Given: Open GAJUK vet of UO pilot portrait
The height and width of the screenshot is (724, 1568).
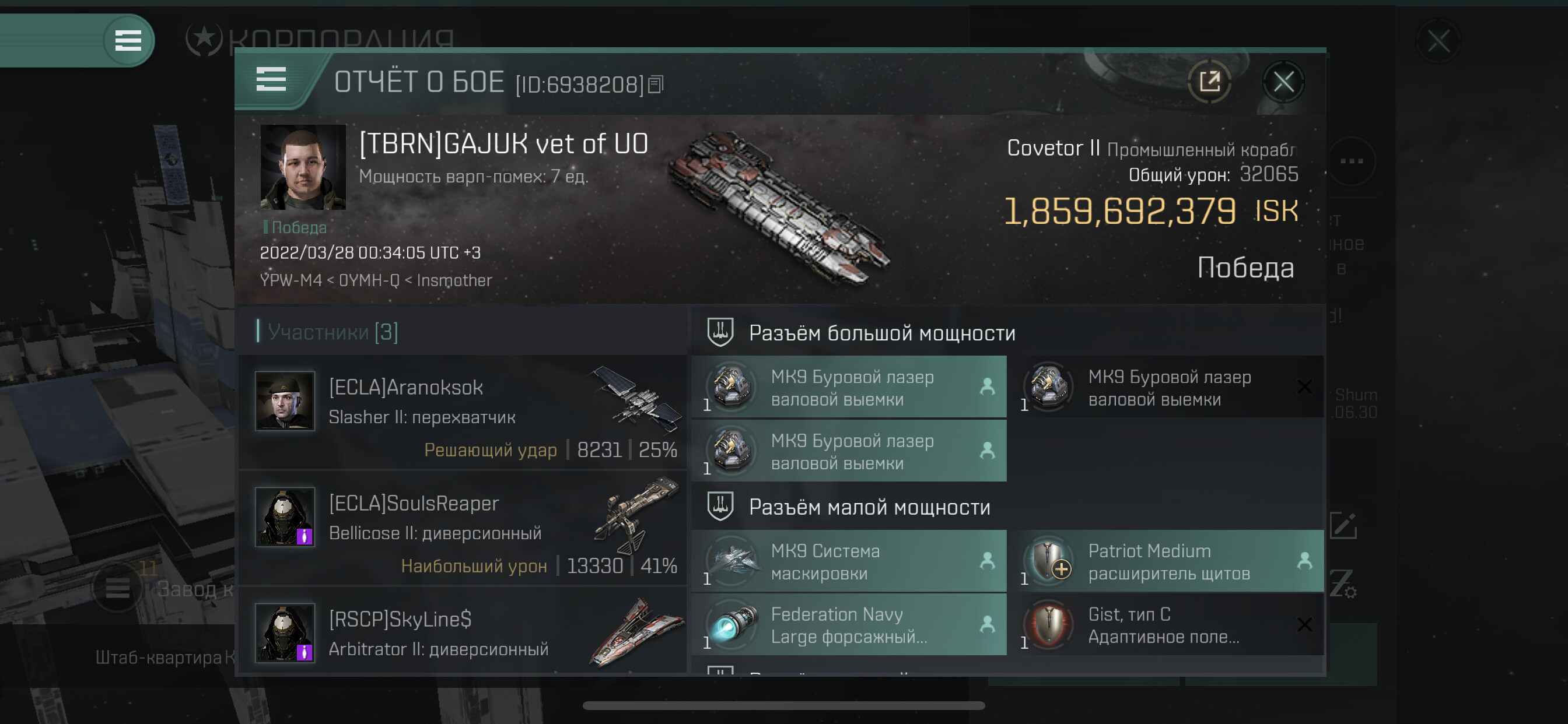Looking at the screenshot, I should point(303,167).
